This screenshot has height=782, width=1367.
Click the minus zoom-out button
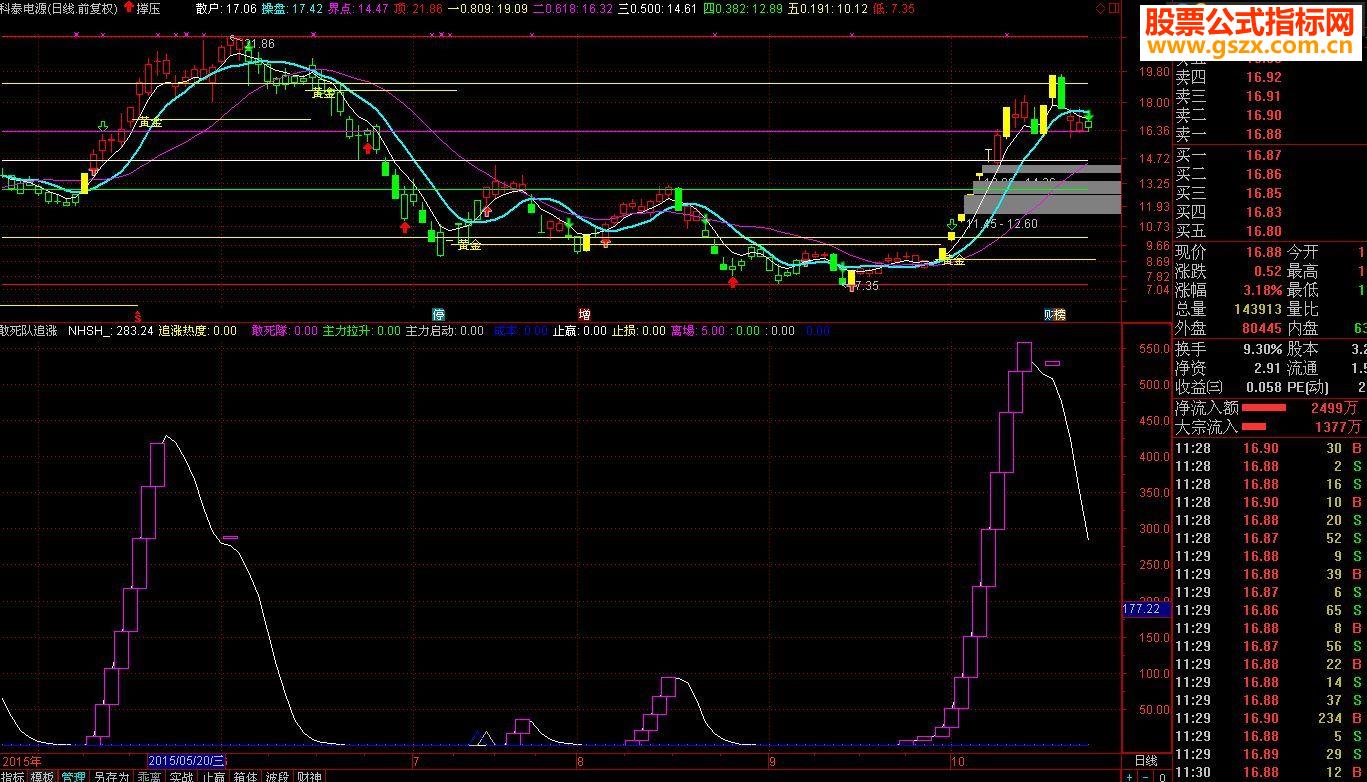[1147, 776]
